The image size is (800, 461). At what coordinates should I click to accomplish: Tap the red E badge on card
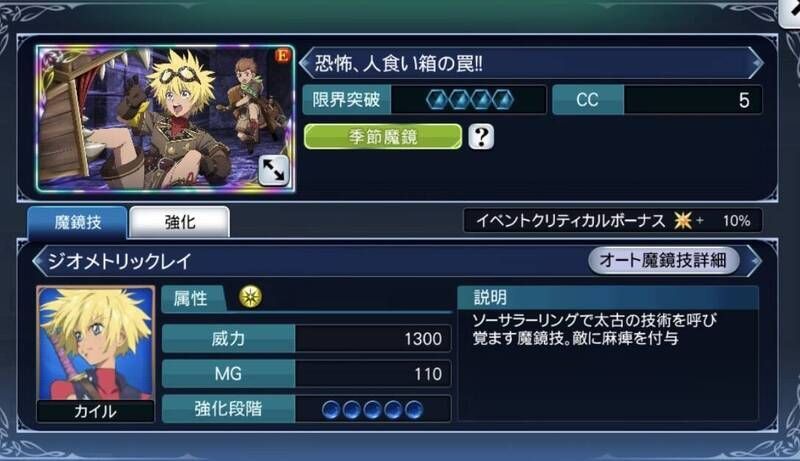282,55
